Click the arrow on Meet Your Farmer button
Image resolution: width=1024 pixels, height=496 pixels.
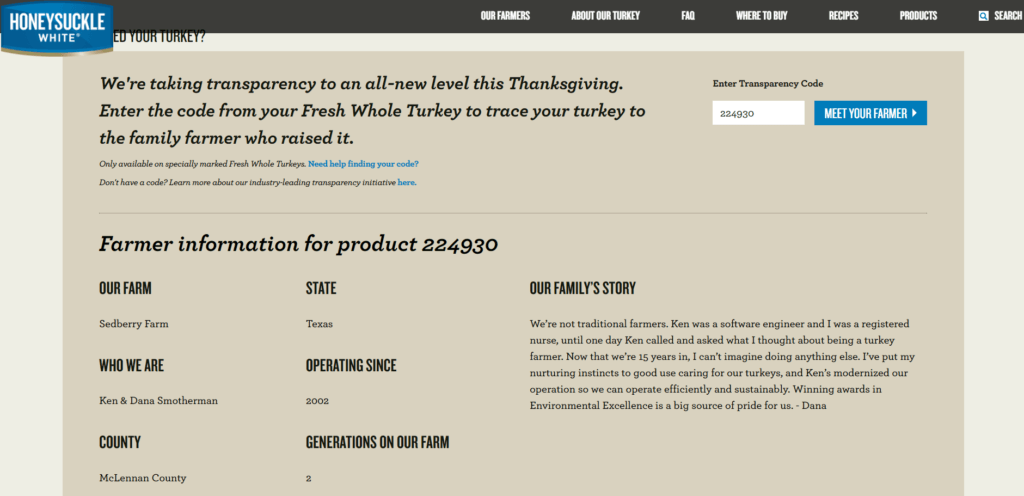click(x=914, y=113)
